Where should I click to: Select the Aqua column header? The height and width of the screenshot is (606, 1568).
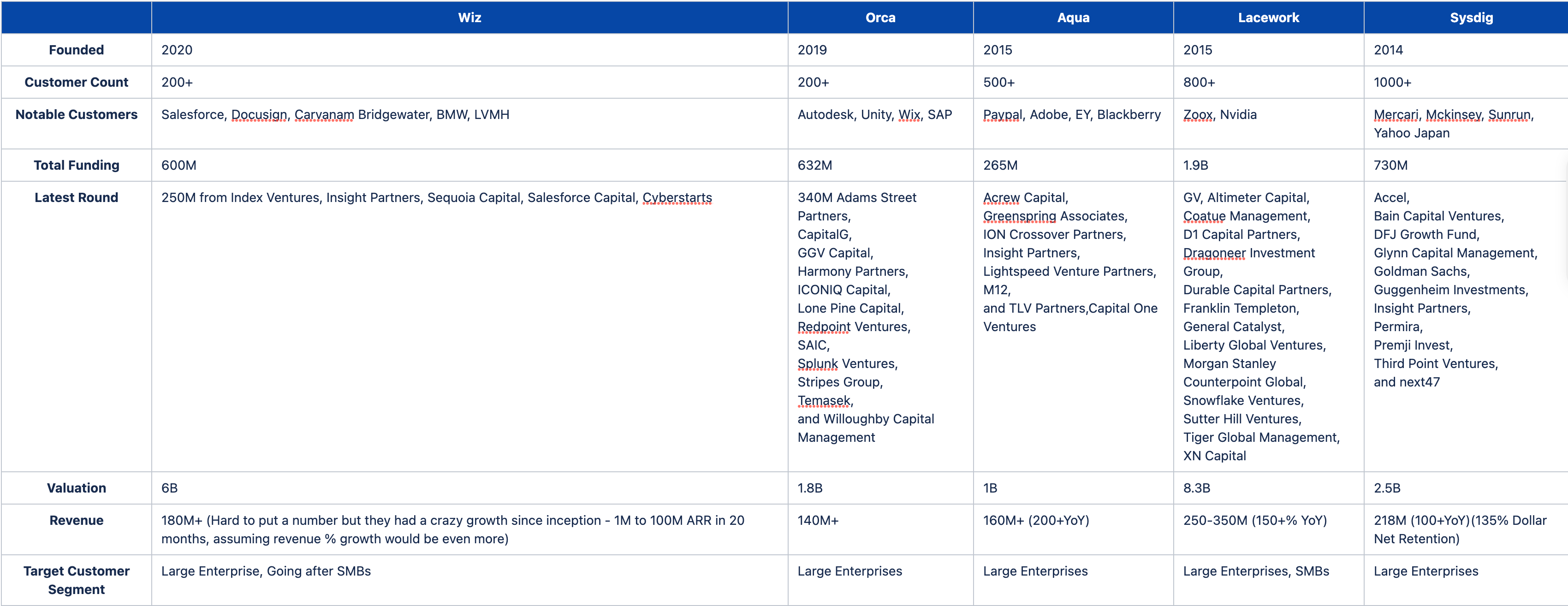click(1073, 18)
